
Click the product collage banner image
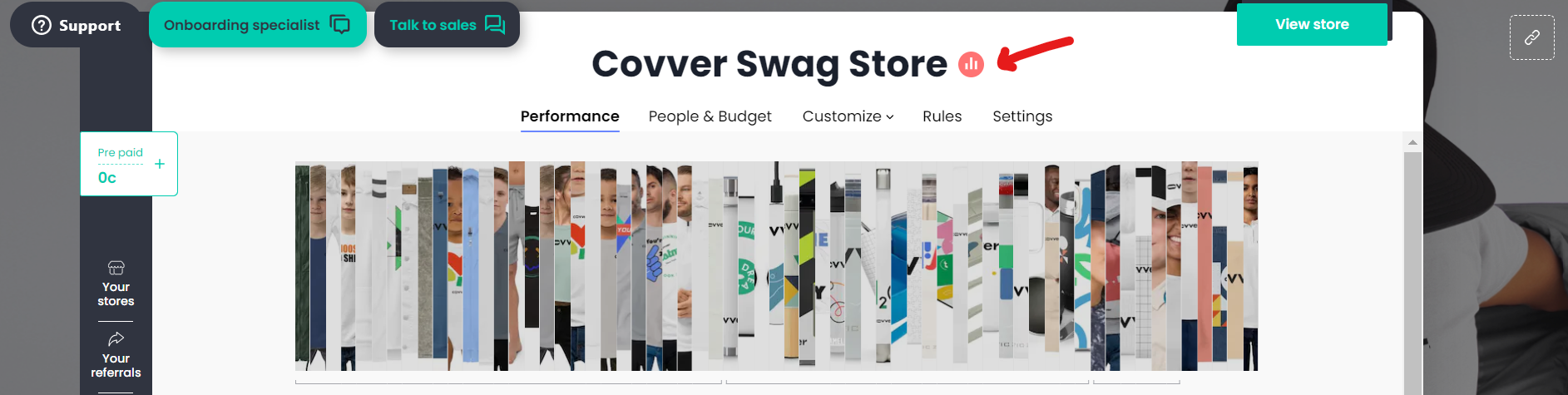776,266
